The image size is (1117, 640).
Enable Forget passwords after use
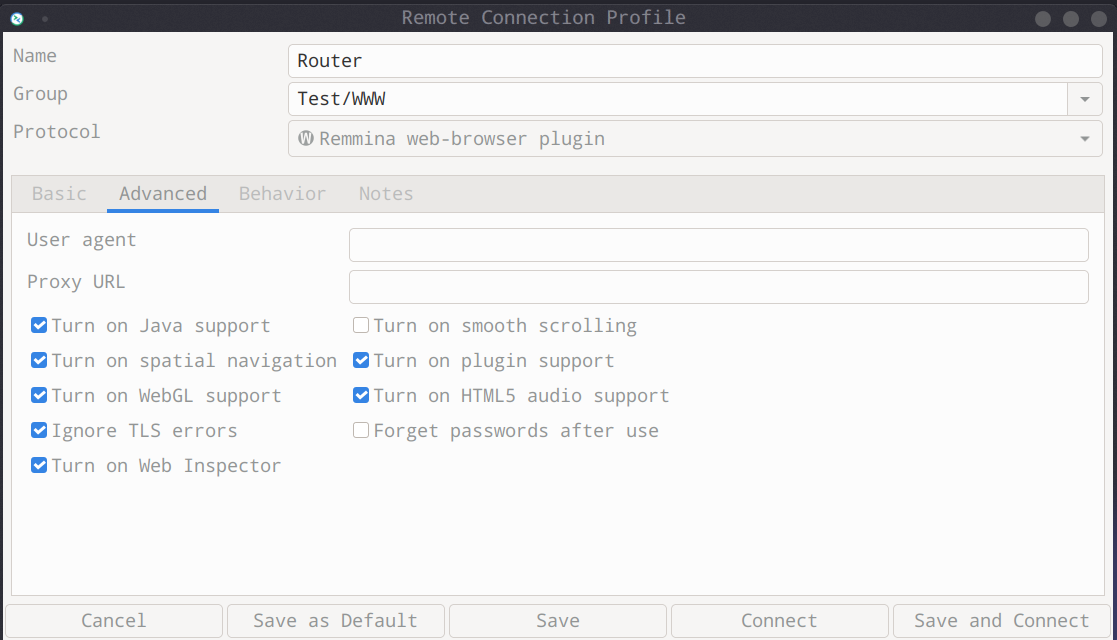361,431
